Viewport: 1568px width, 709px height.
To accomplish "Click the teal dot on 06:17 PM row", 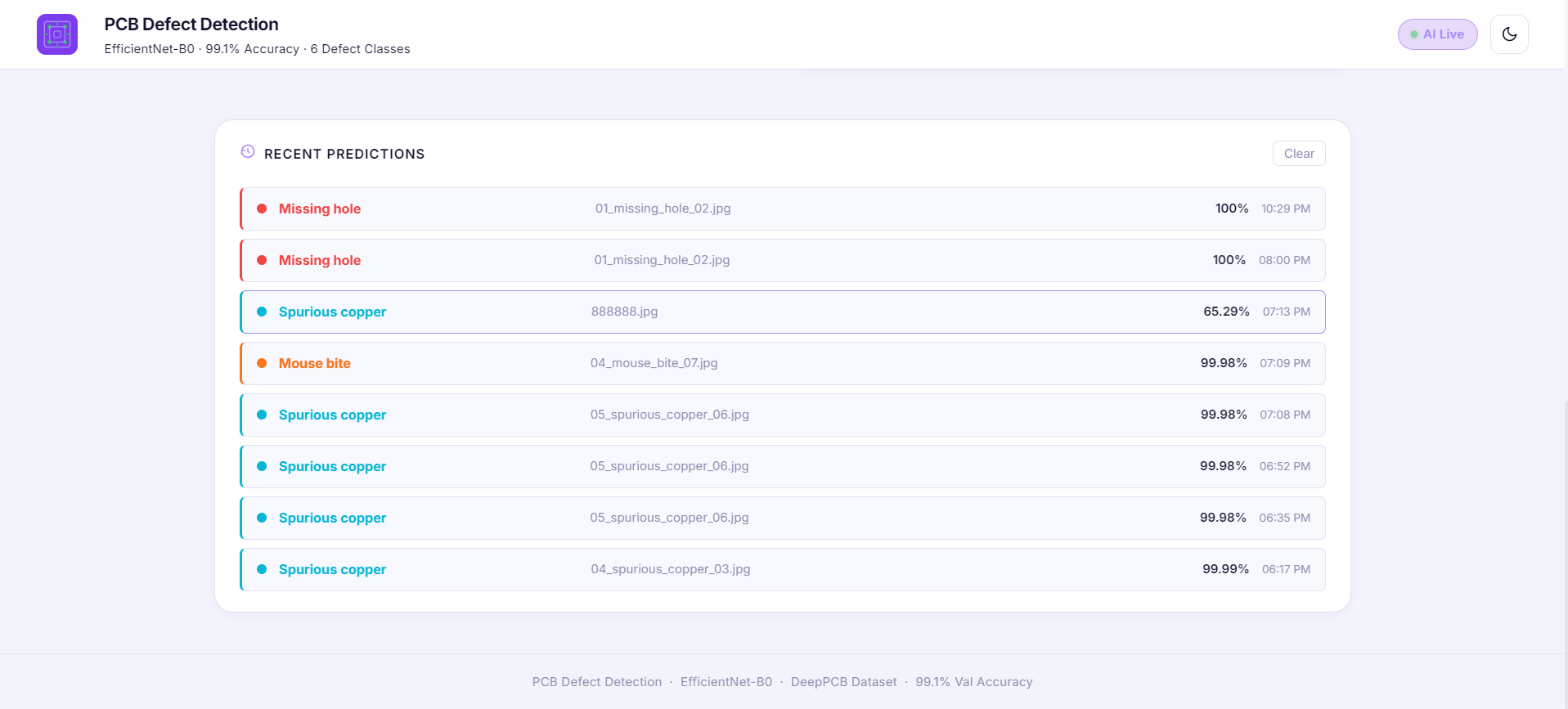I will [x=262, y=569].
